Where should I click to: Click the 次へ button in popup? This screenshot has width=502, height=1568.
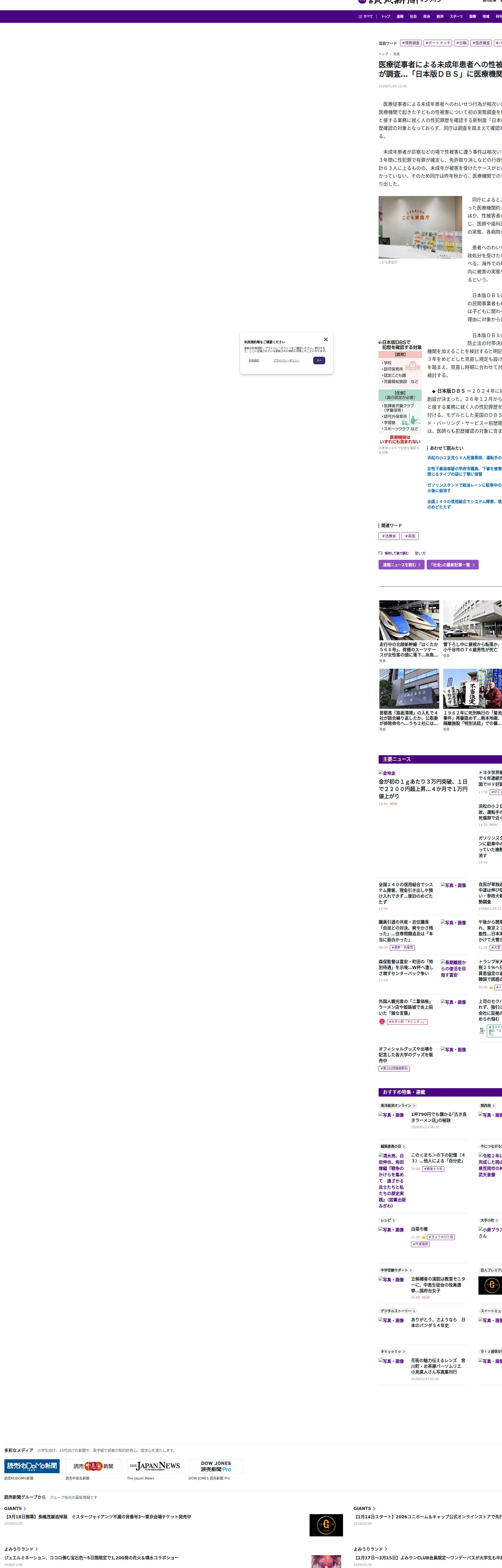(x=319, y=360)
